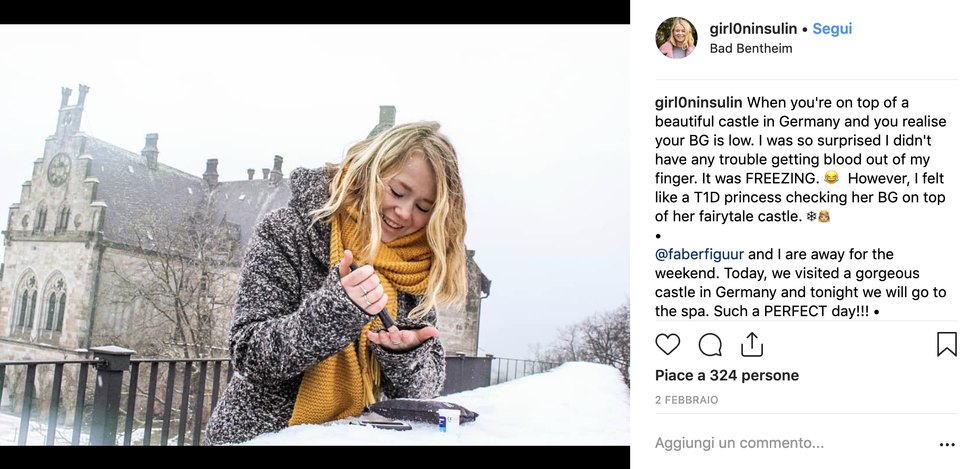Open the three-dot more options menu
Image resolution: width=980 pixels, height=469 pixels.
[946, 444]
